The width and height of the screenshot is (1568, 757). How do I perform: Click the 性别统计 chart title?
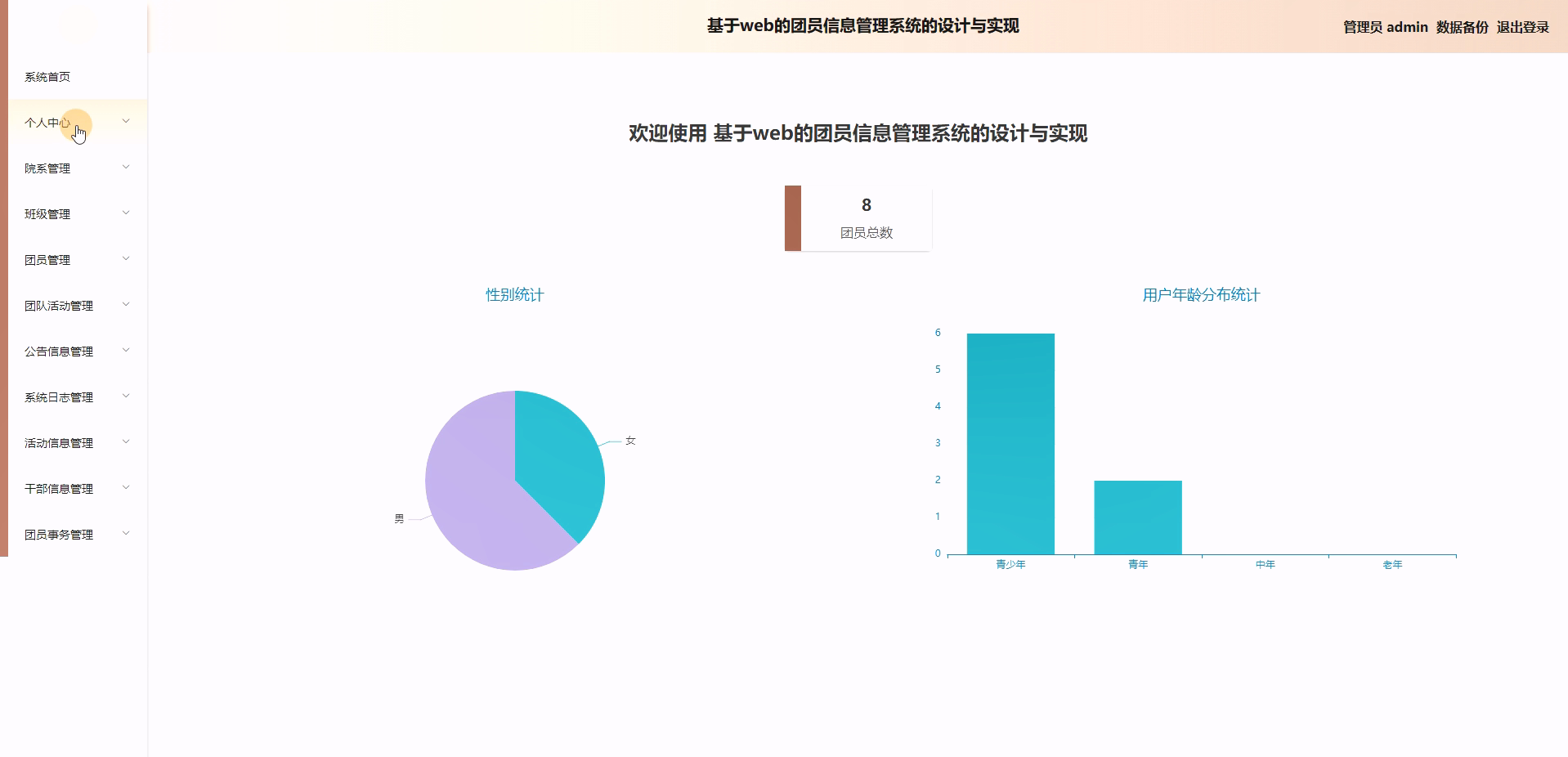point(515,295)
